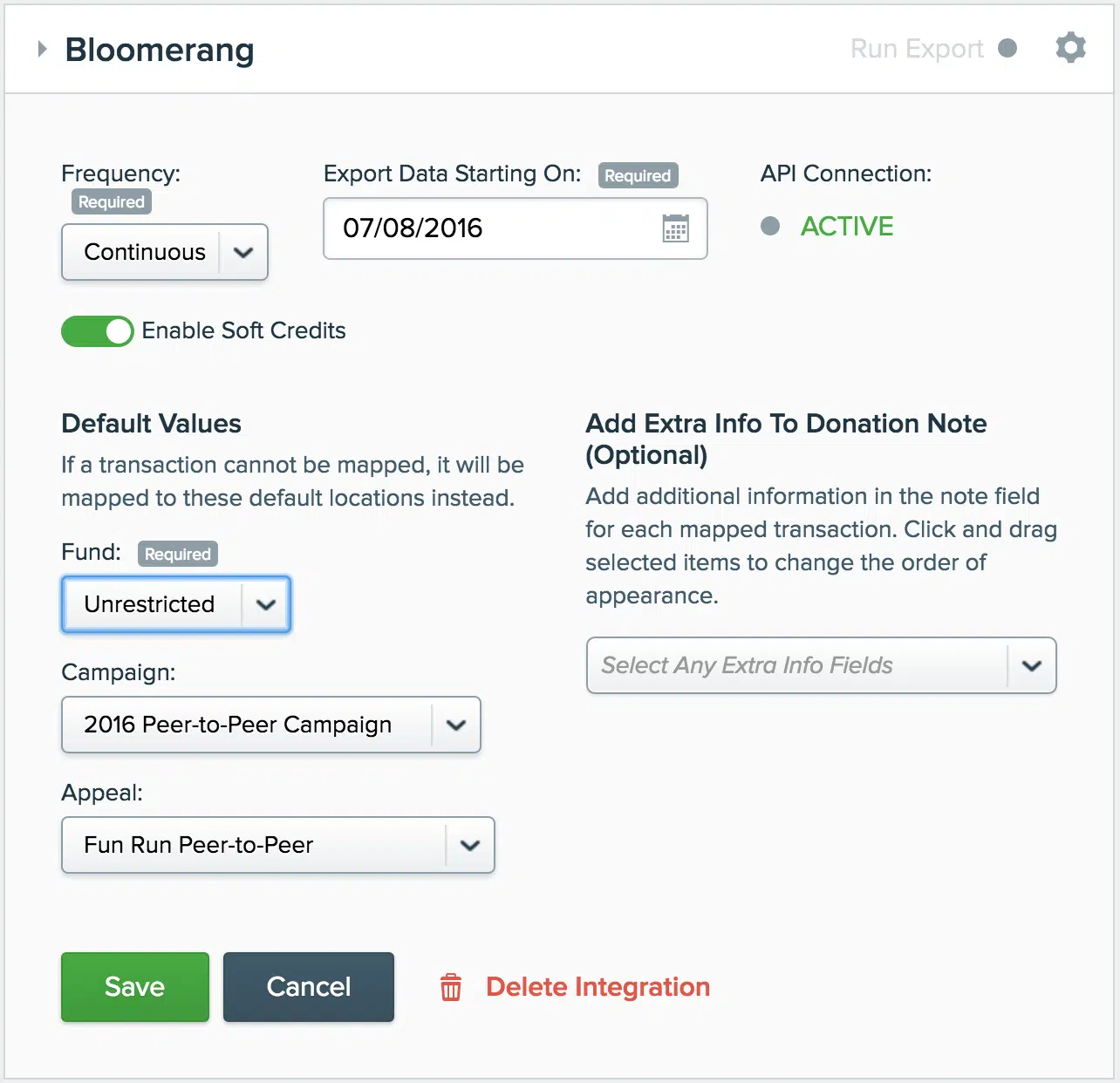Open Select Any Extra Info Fields dropdown
This screenshot has width=1120, height=1083.
click(821, 665)
